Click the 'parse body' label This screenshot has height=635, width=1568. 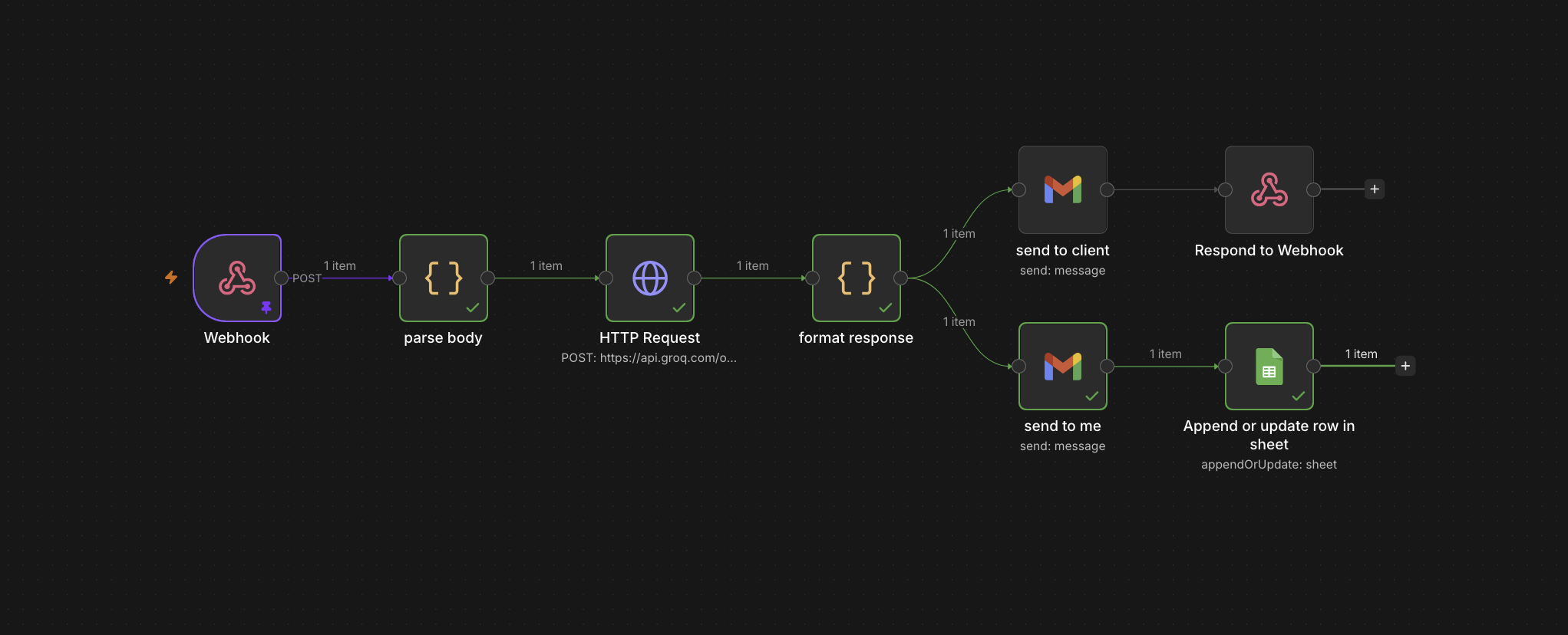click(444, 338)
